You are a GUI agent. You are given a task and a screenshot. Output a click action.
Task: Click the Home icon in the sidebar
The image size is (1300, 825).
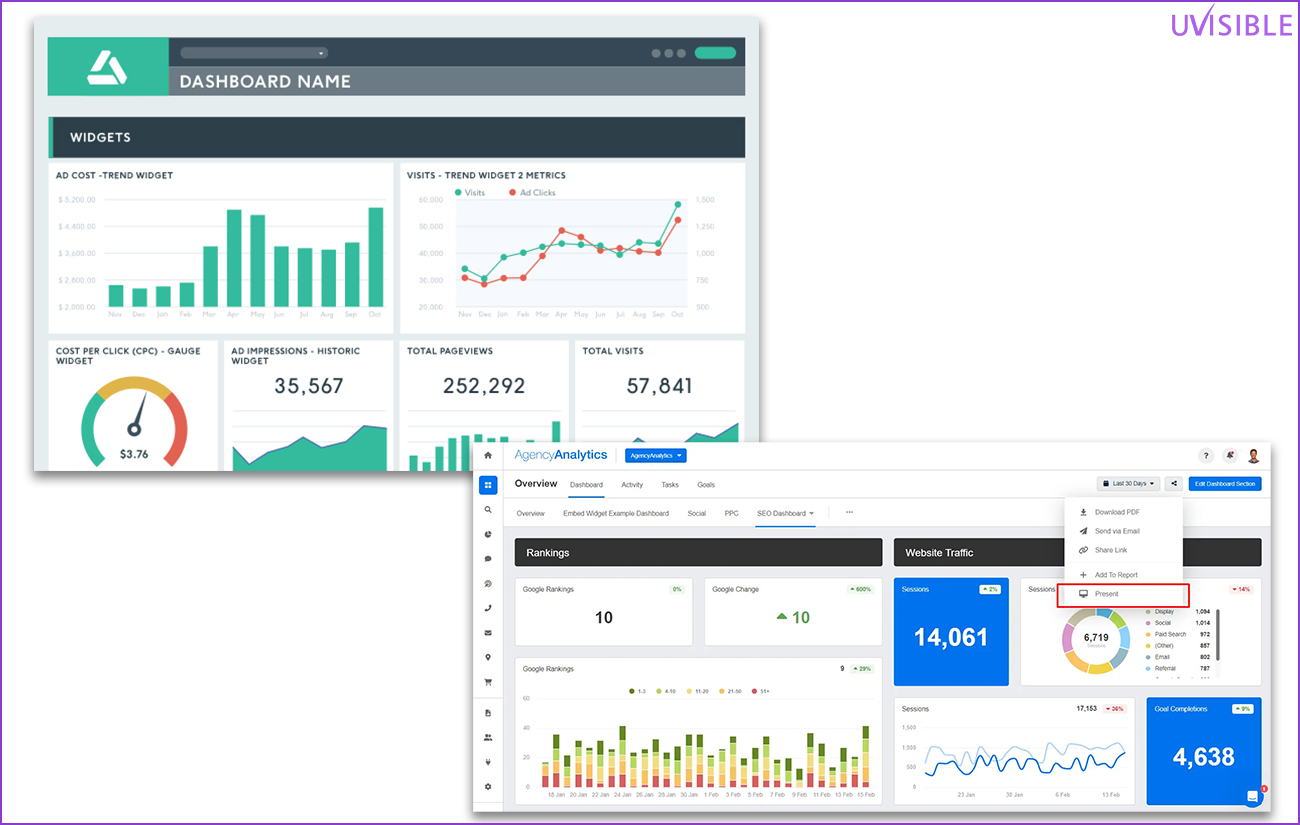point(488,456)
